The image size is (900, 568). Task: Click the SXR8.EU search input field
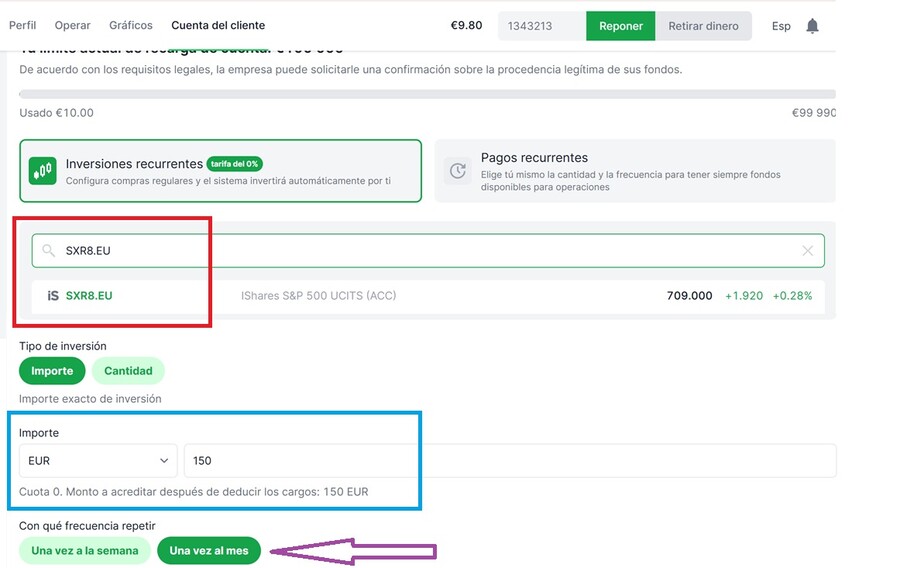428,251
